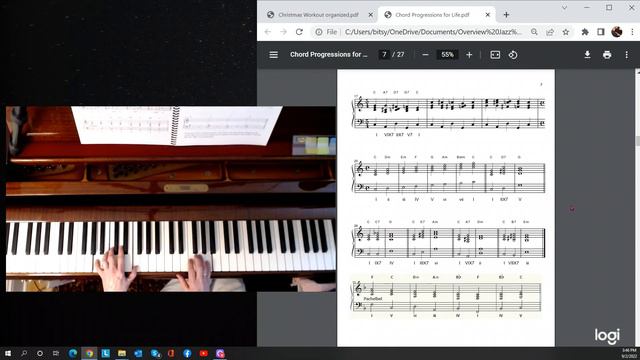This screenshot has width=640, height=360.
Task: Click the Chord Progressions document title
Action: coord(329,54)
